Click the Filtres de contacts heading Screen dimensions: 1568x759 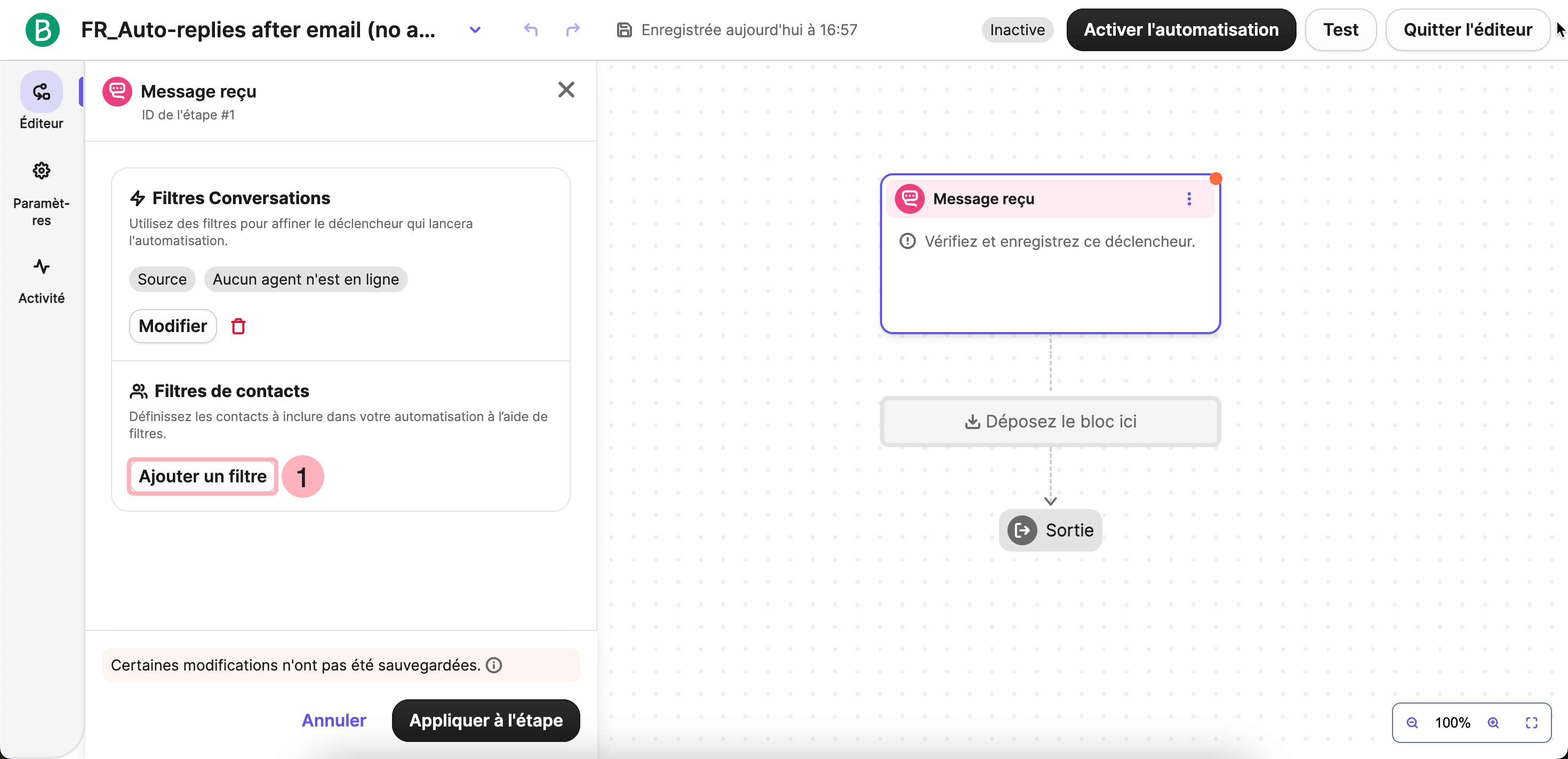click(231, 391)
